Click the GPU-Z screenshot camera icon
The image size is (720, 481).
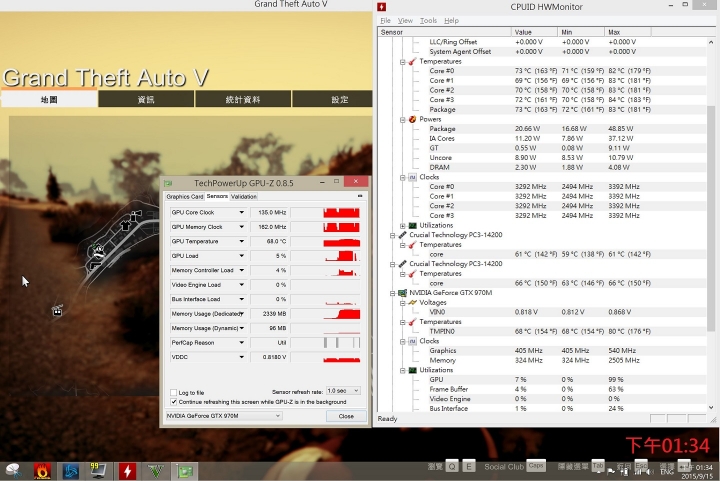(x=360, y=196)
